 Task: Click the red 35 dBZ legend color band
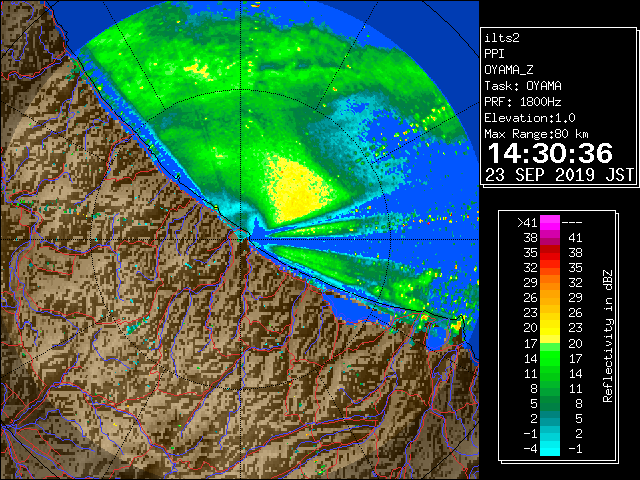click(x=550, y=253)
